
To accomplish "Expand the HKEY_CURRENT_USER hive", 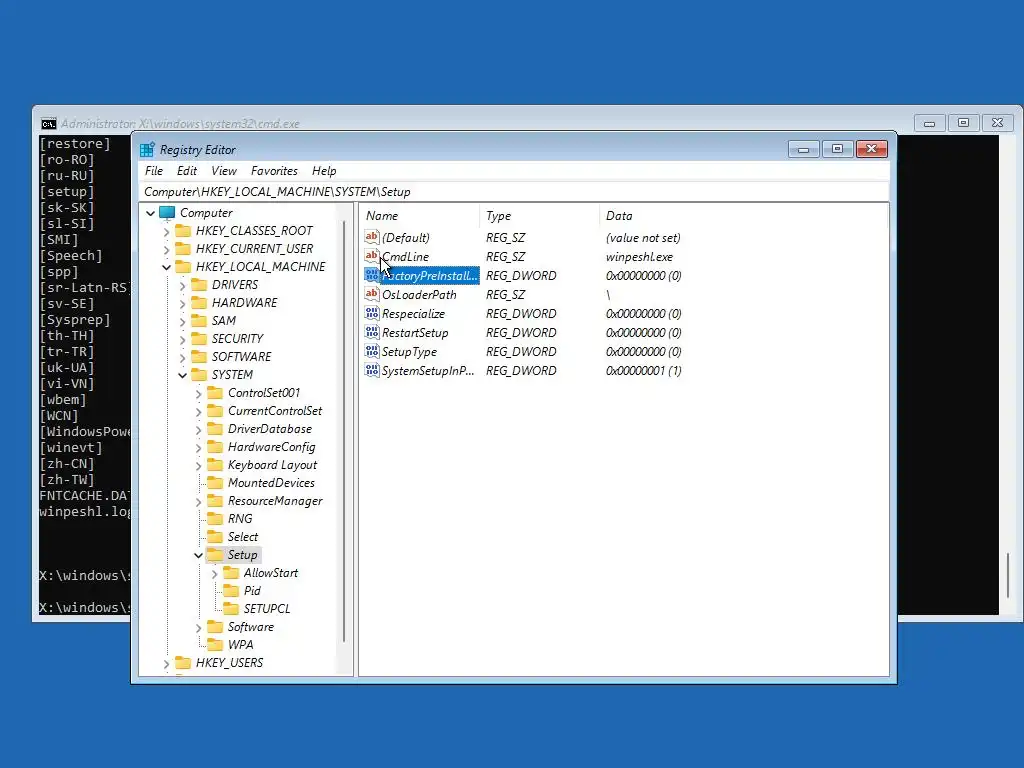I will [x=167, y=249].
